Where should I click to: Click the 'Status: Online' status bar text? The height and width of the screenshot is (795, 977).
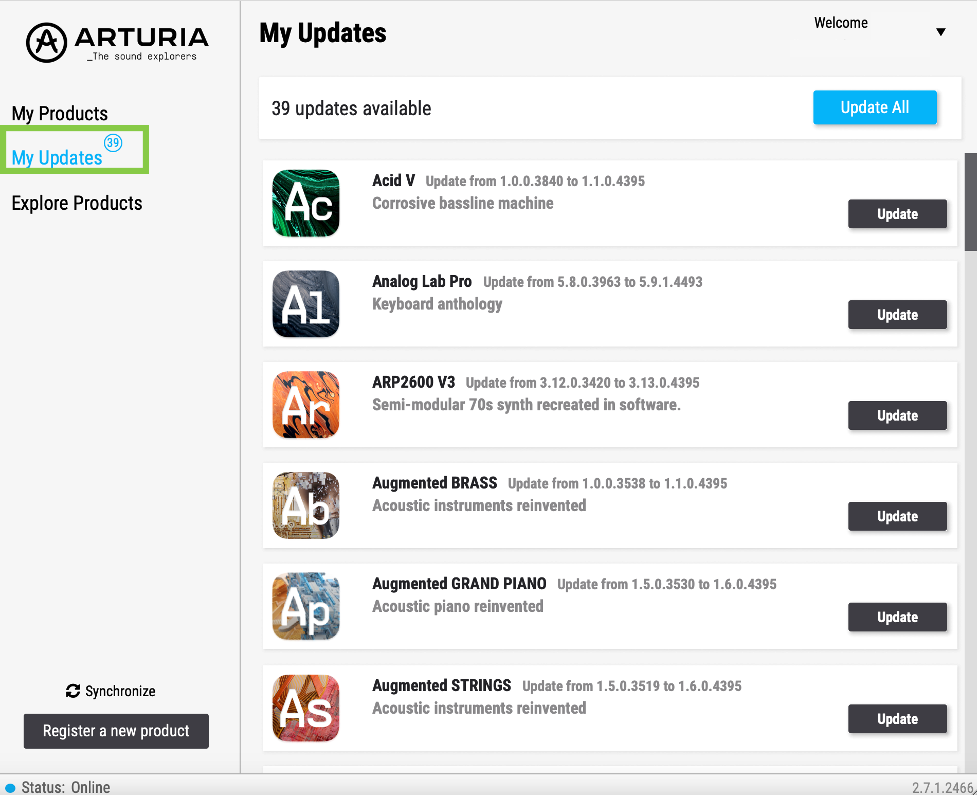65,788
